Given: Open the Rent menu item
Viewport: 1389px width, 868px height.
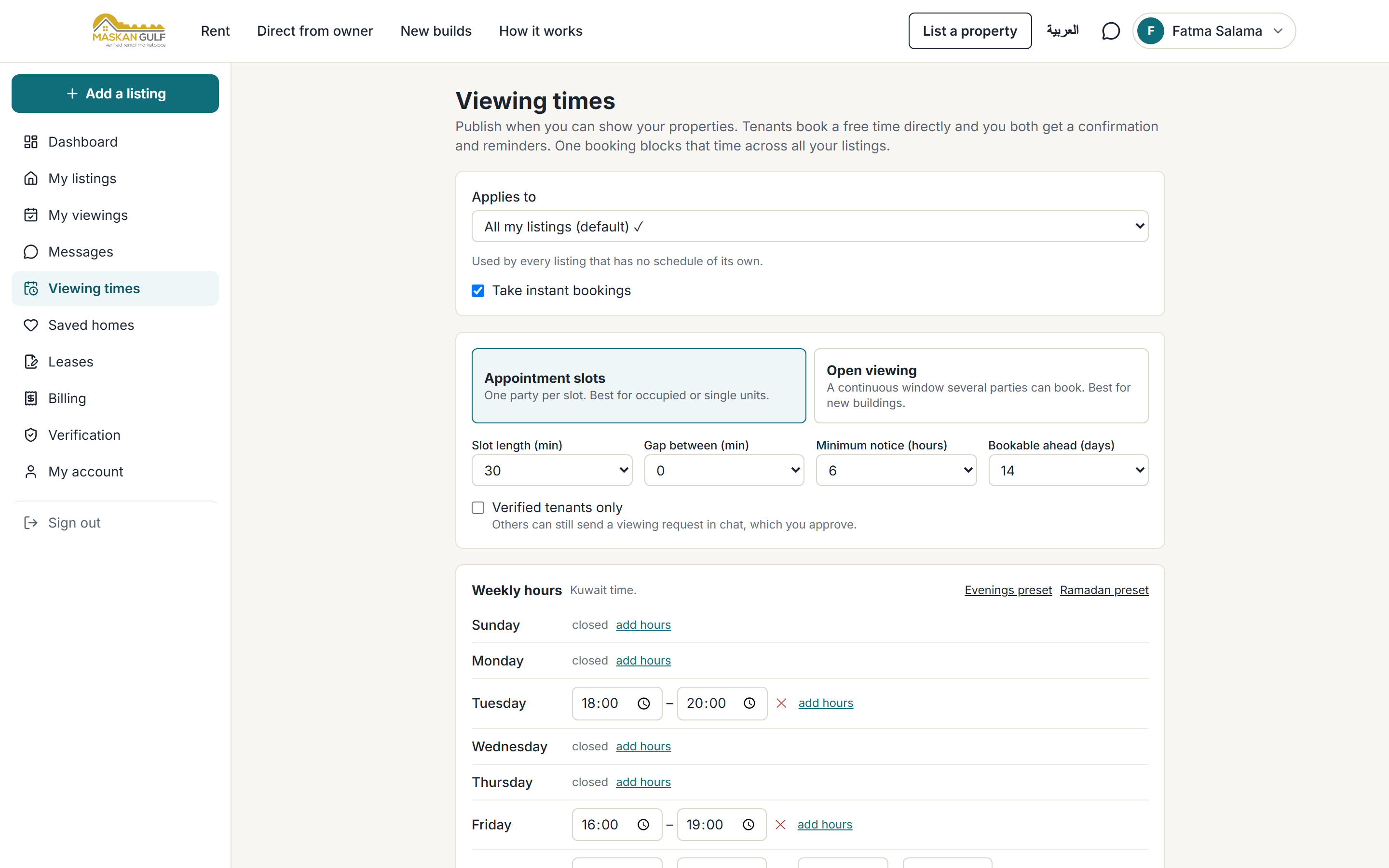Looking at the screenshot, I should pyautogui.click(x=215, y=31).
